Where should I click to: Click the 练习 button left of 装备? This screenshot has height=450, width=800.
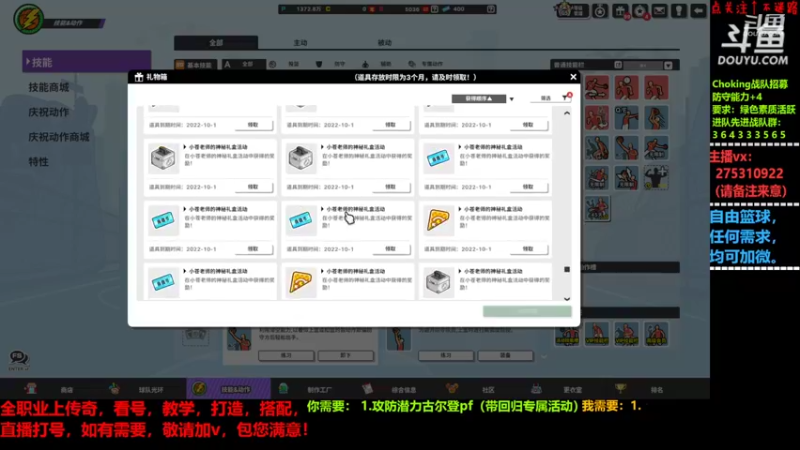pyautogui.click(x=446, y=356)
